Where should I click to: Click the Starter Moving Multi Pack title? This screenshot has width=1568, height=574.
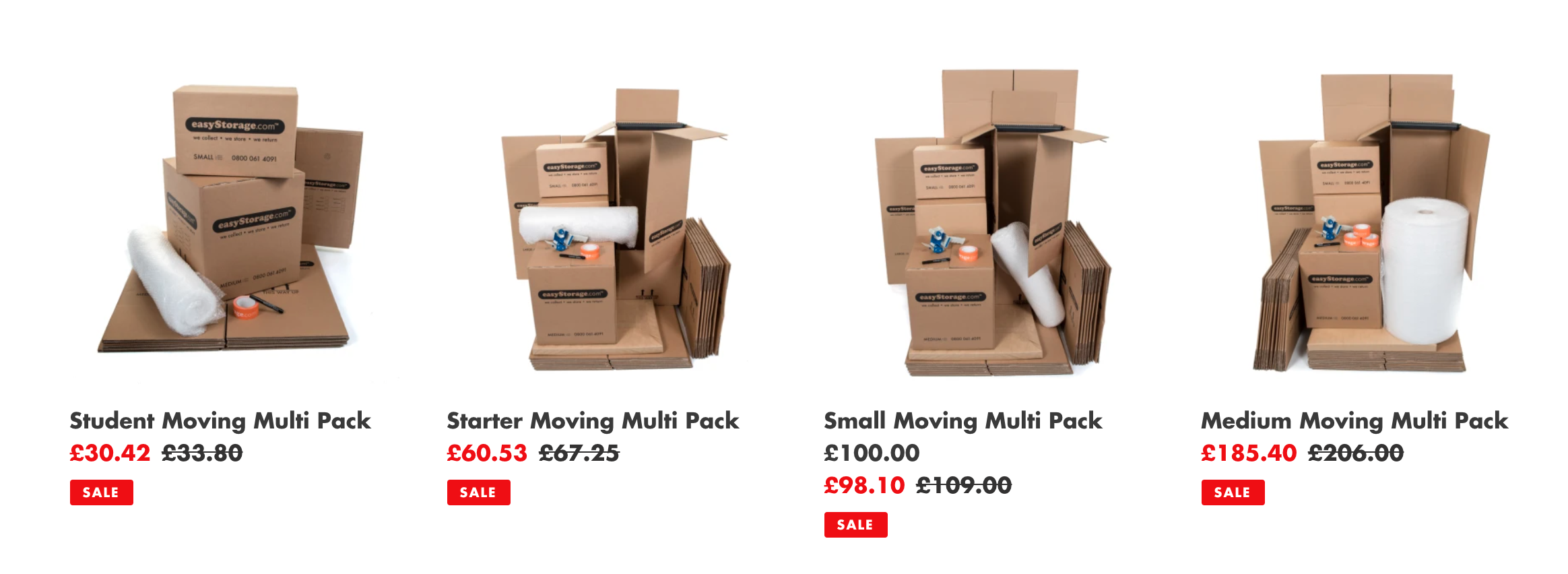point(593,421)
